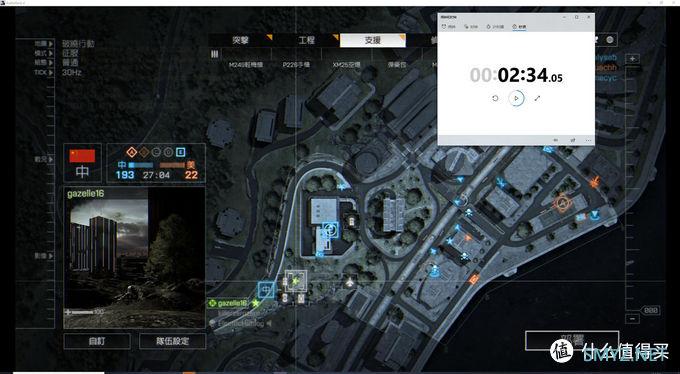680x374 pixels.
Task: Select the white-framed squad spawn marker on map
Action: point(296,281)
